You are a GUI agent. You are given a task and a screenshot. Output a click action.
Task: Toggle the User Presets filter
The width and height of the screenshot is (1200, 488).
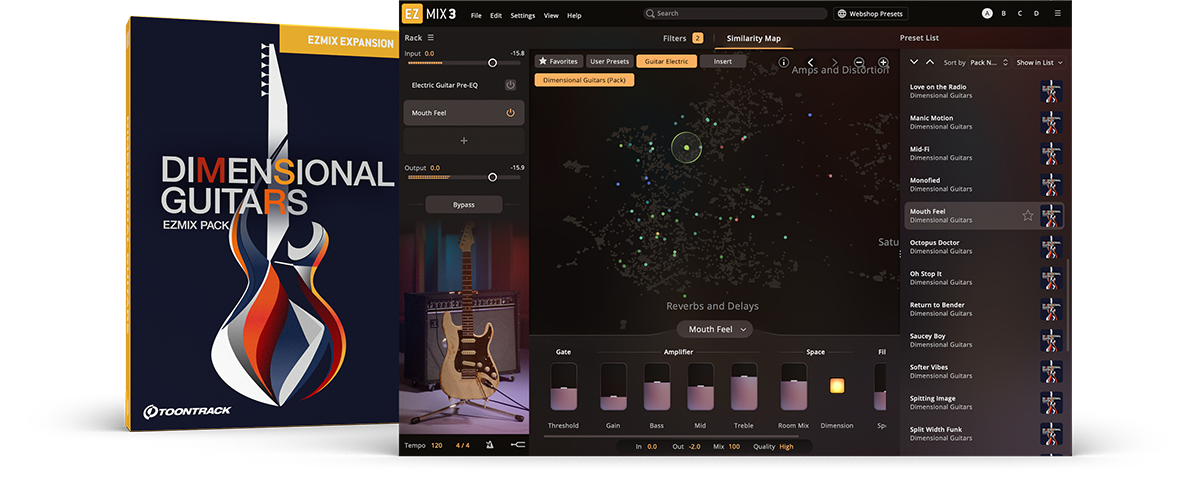pos(609,61)
